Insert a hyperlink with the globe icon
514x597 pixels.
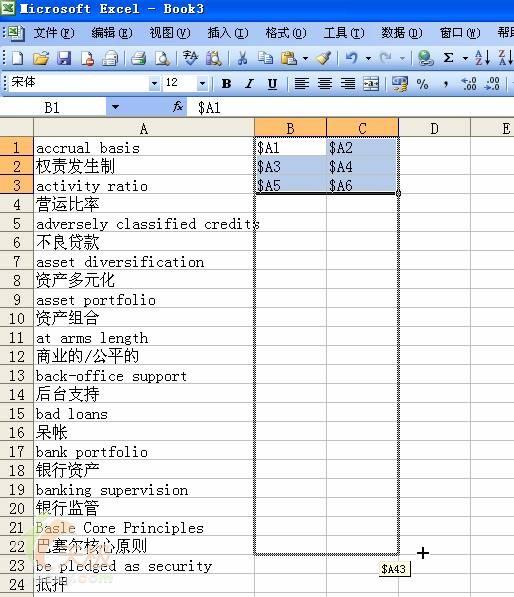coord(425,58)
